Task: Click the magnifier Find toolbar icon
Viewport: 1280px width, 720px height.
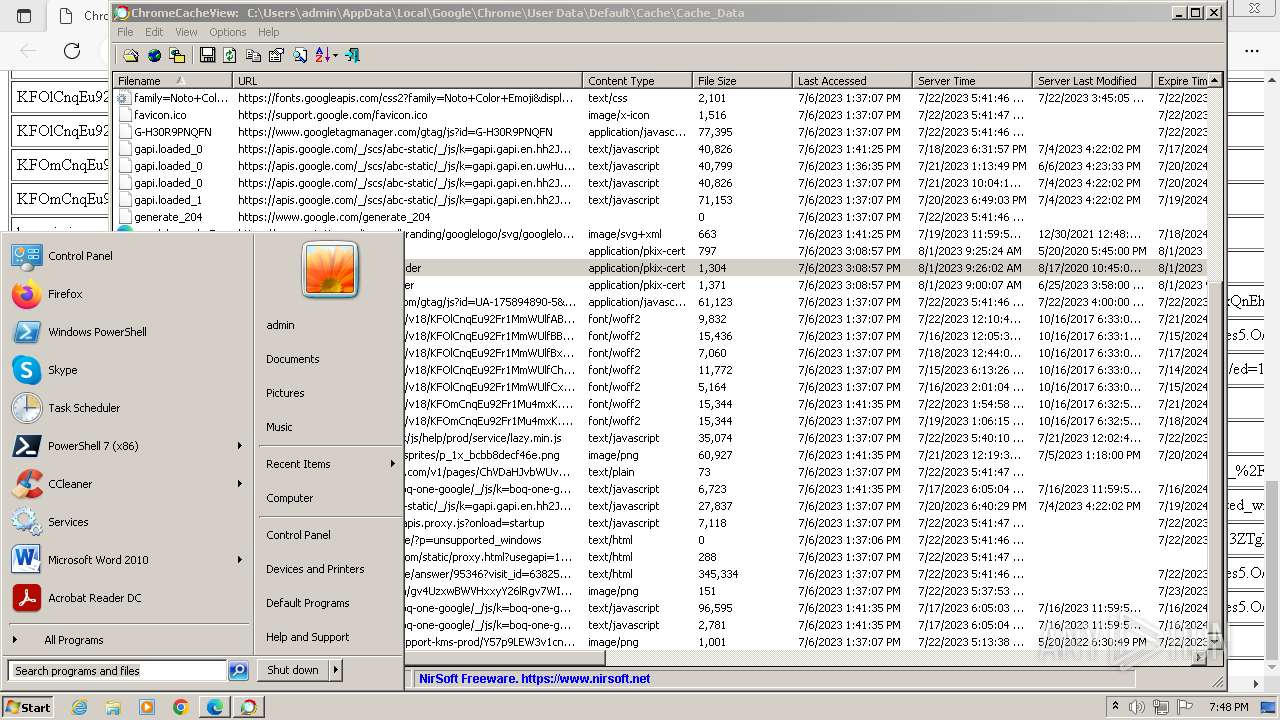Action: [x=299, y=56]
